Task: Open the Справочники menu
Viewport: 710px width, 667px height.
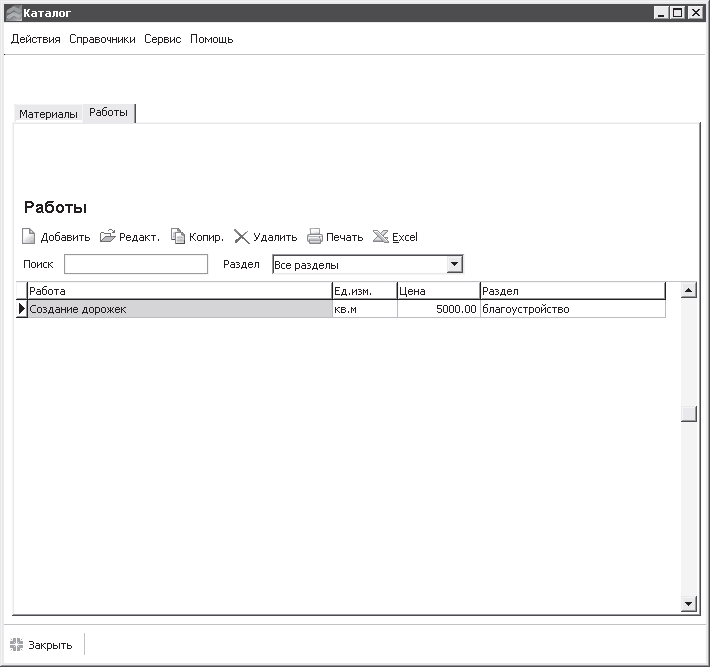Action: click(x=102, y=39)
